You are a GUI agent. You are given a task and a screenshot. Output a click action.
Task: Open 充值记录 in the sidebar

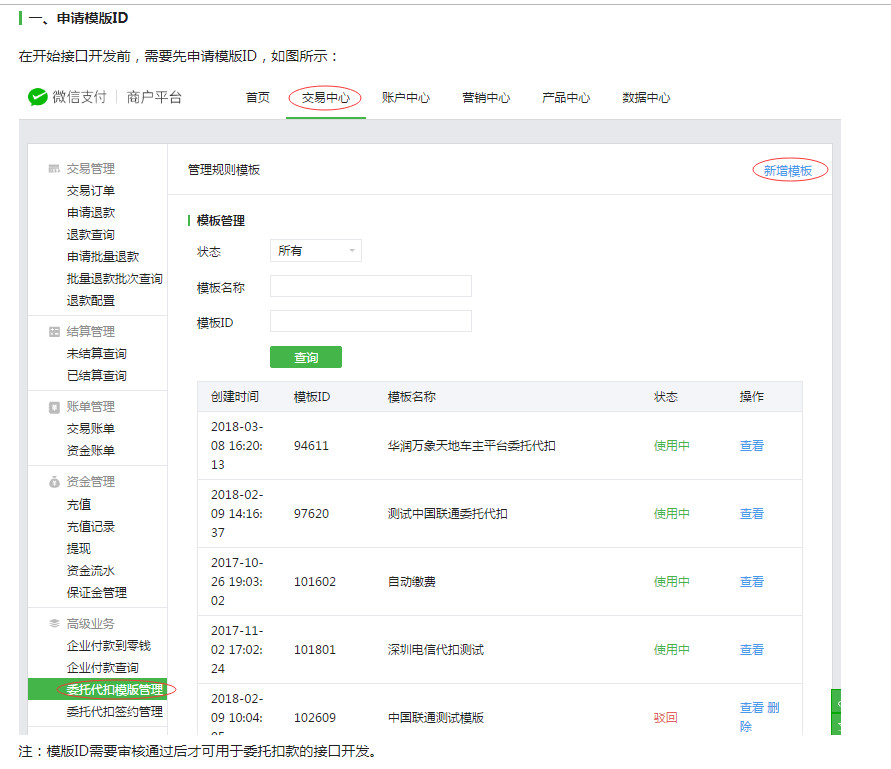pos(91,527)
